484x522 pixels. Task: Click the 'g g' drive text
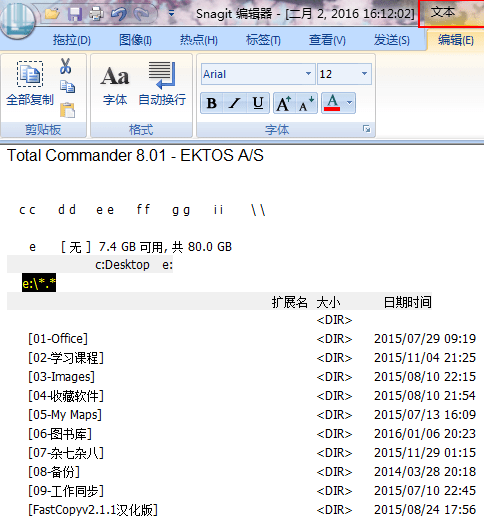[181, 211]
